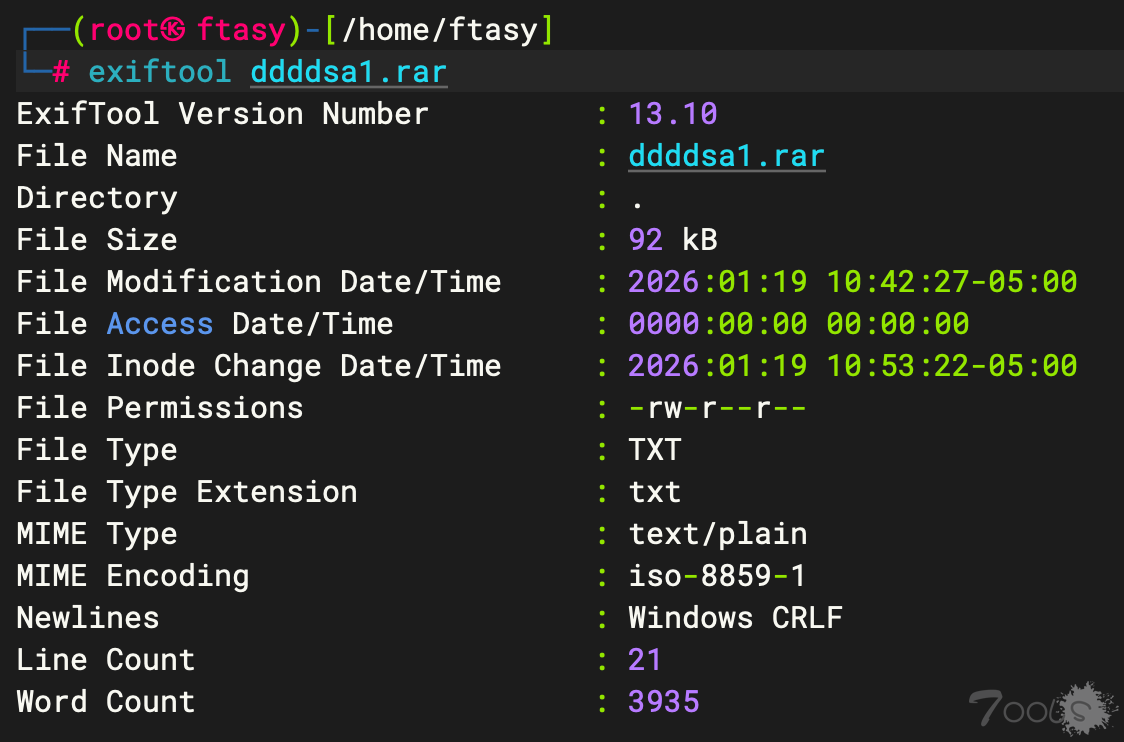1124x742 pixels.
Task: Click the /home/ftasy path in the prompt
Action: pos(439,31)
